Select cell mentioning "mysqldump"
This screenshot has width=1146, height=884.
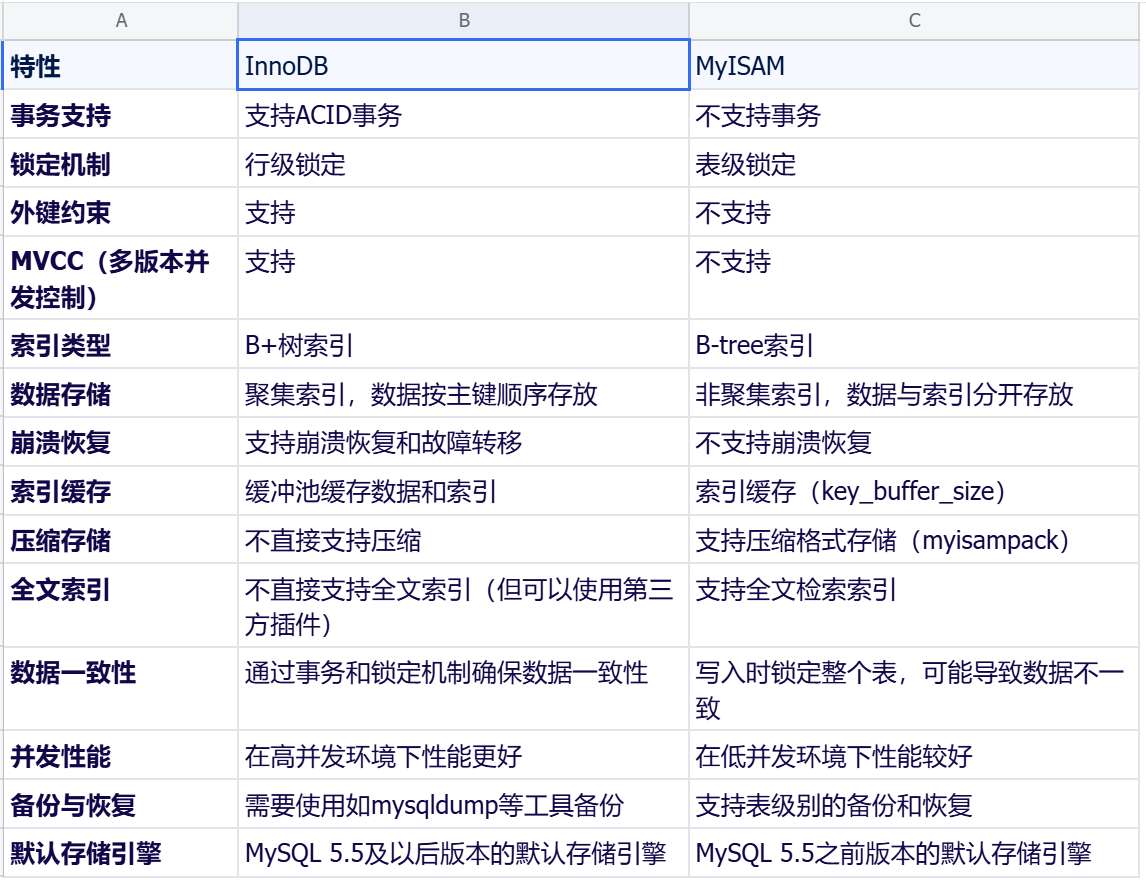click(463, 804)
